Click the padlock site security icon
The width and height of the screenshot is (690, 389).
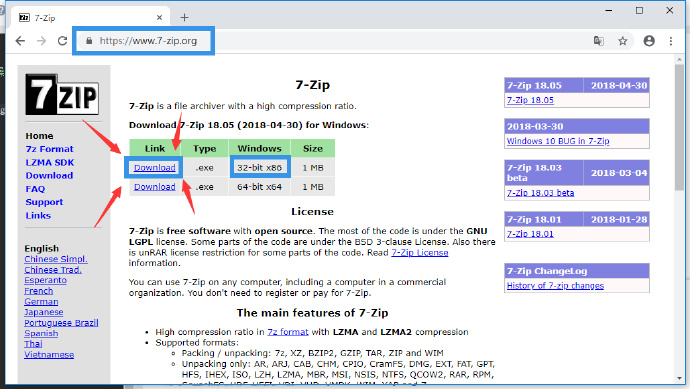point(89,41)
